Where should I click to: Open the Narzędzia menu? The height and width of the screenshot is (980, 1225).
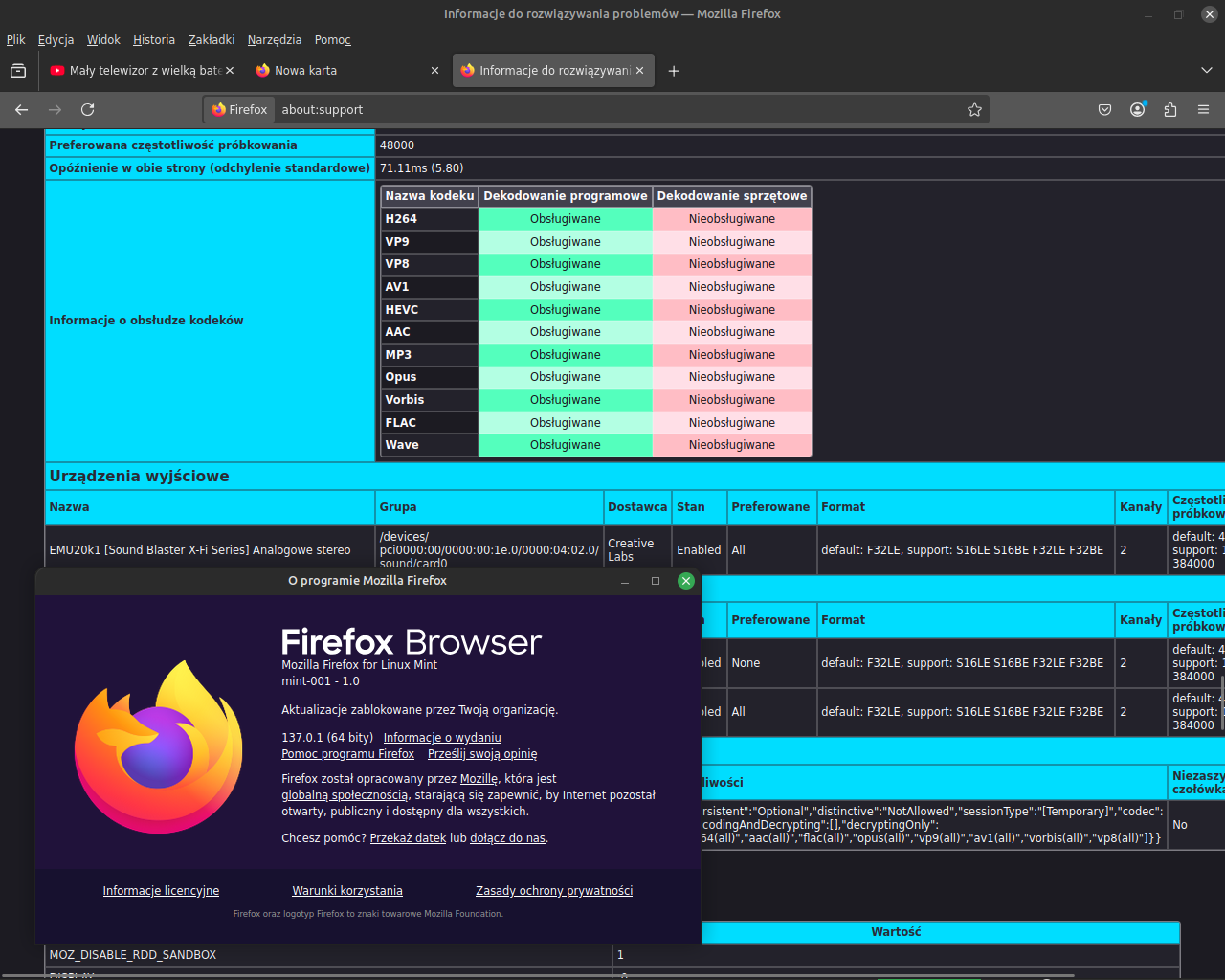pyautogui.click(x=275, y=40)
